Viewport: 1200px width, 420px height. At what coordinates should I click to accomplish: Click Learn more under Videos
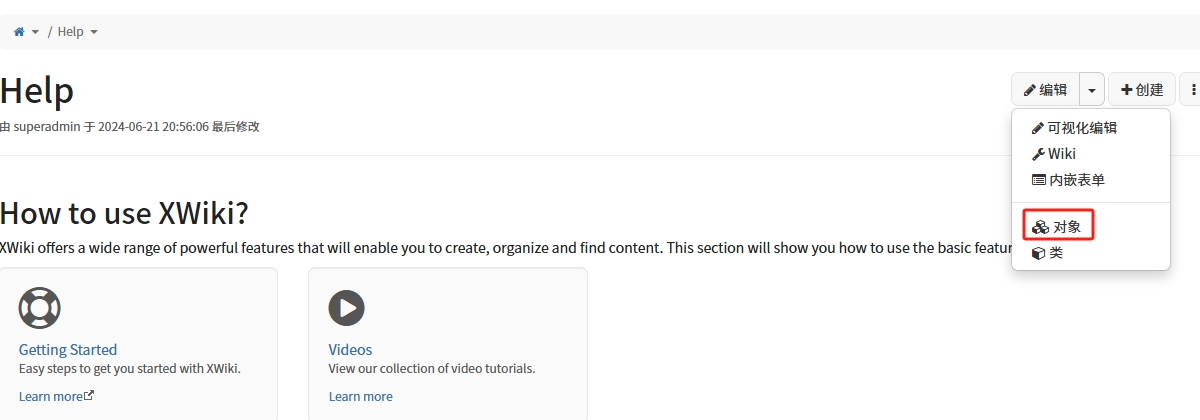coord(360,396)
